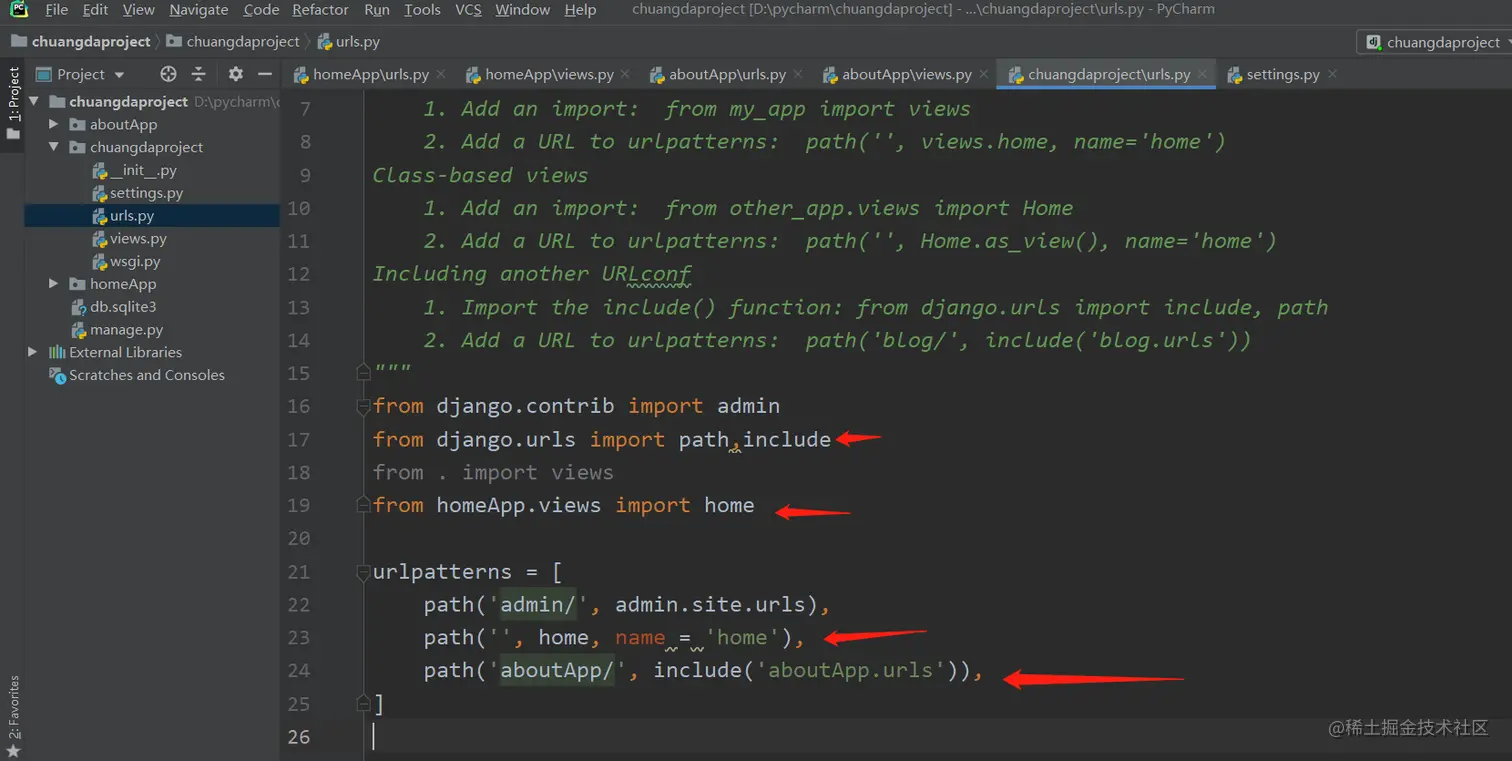Viewport: 1512px width, 761px height.
Task: Select wsgi.py in the project tree
Action: [135, 262]
